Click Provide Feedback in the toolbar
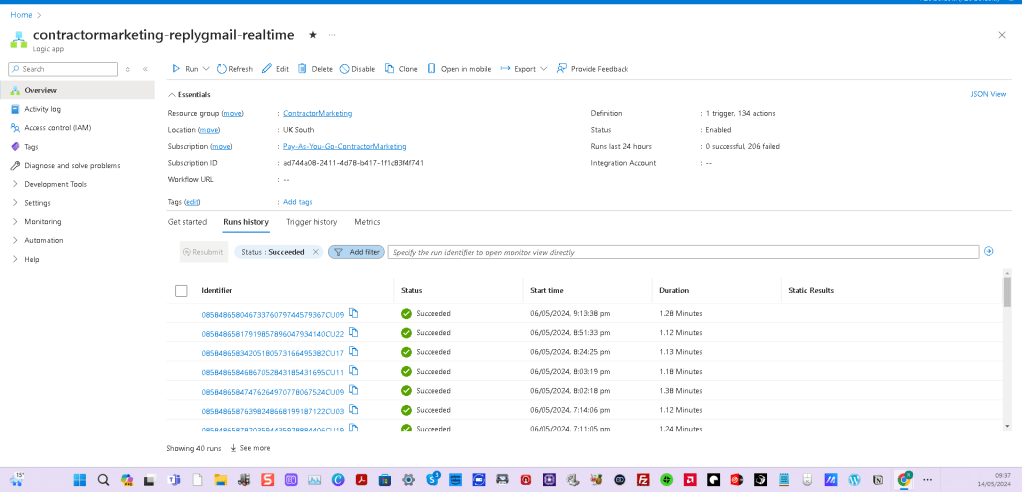1022x492 pixels. click(592, 68)
